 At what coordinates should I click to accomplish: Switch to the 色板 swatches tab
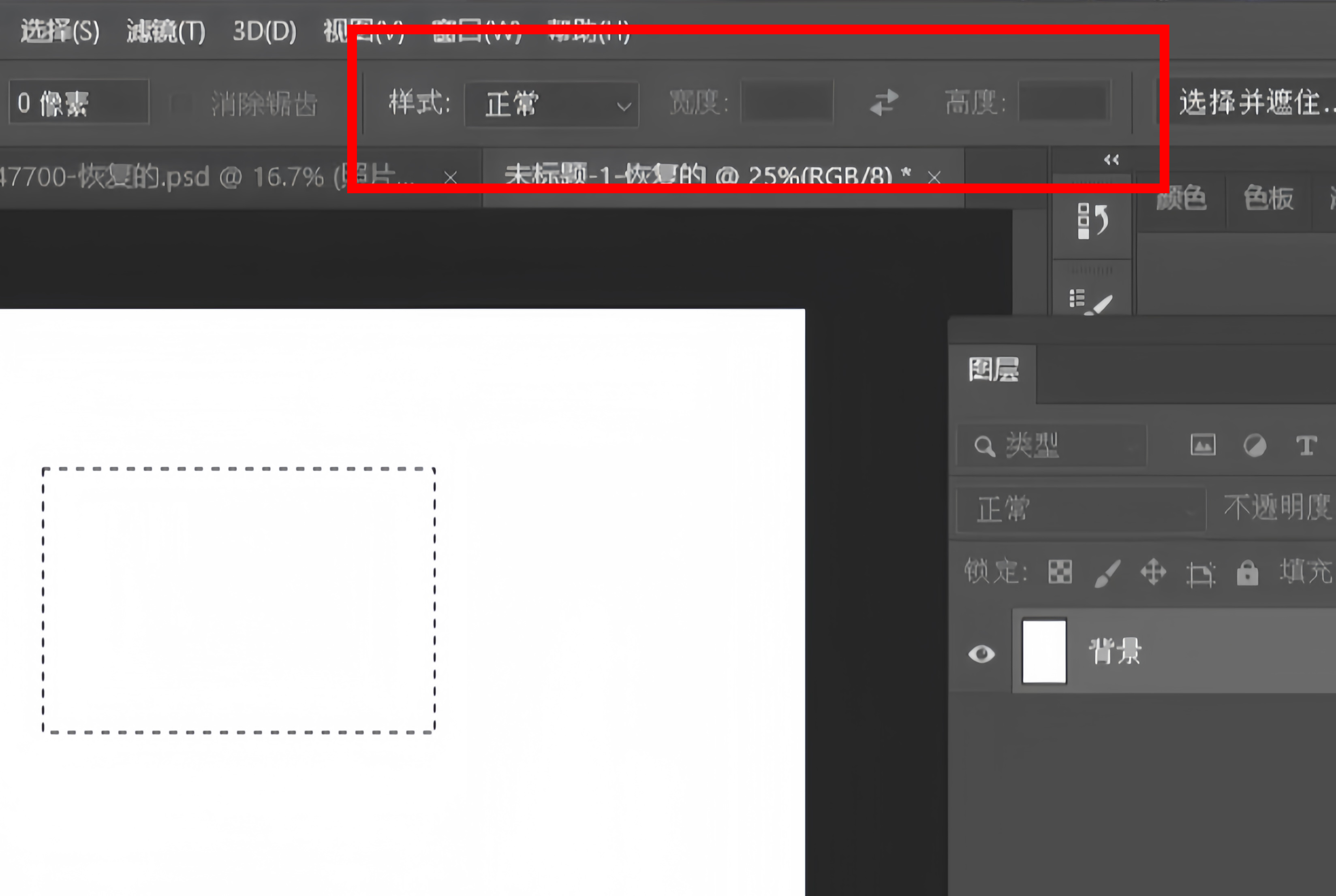pos(1269,199)
